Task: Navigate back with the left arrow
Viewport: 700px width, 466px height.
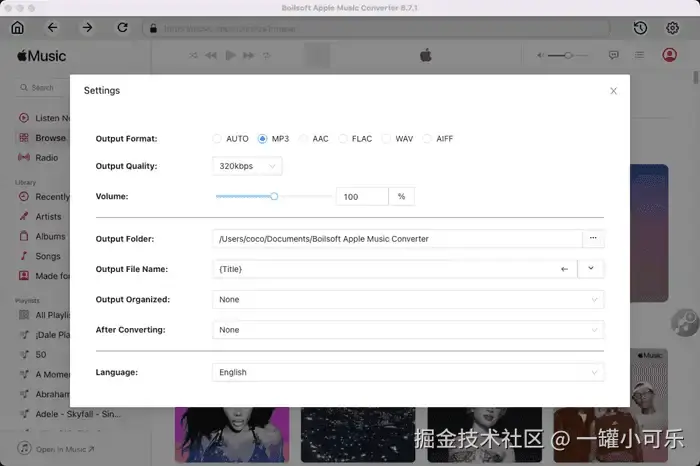Action: pos(52,28)
